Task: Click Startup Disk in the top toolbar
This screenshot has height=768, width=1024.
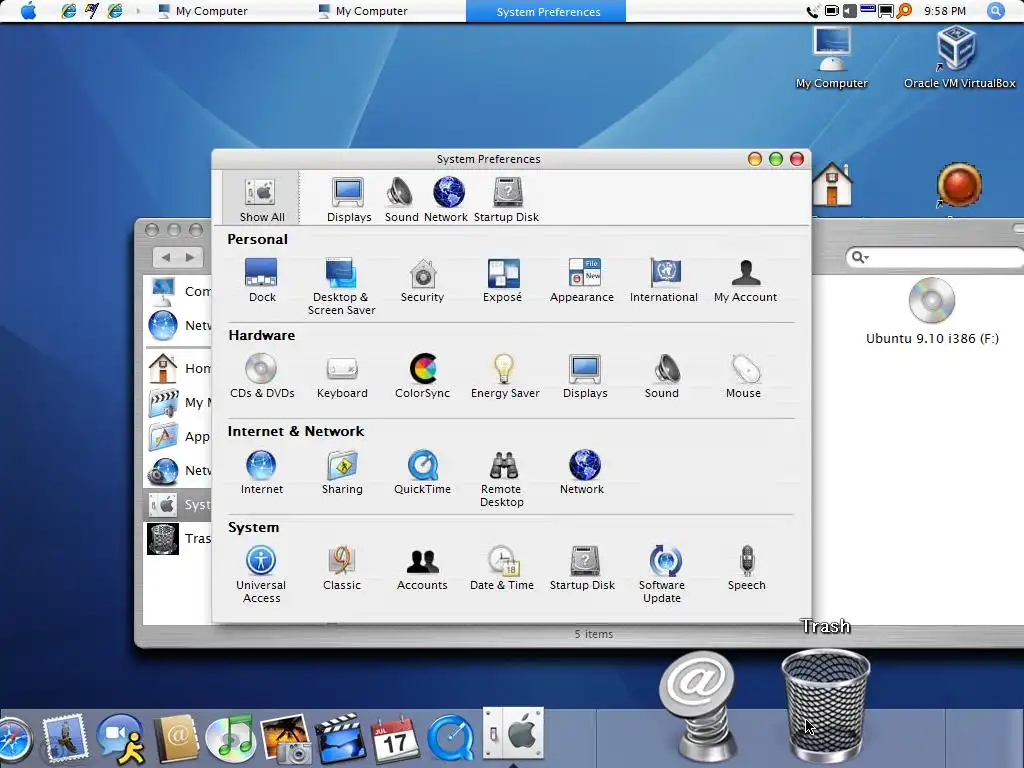Action: (x=507, y=200)
